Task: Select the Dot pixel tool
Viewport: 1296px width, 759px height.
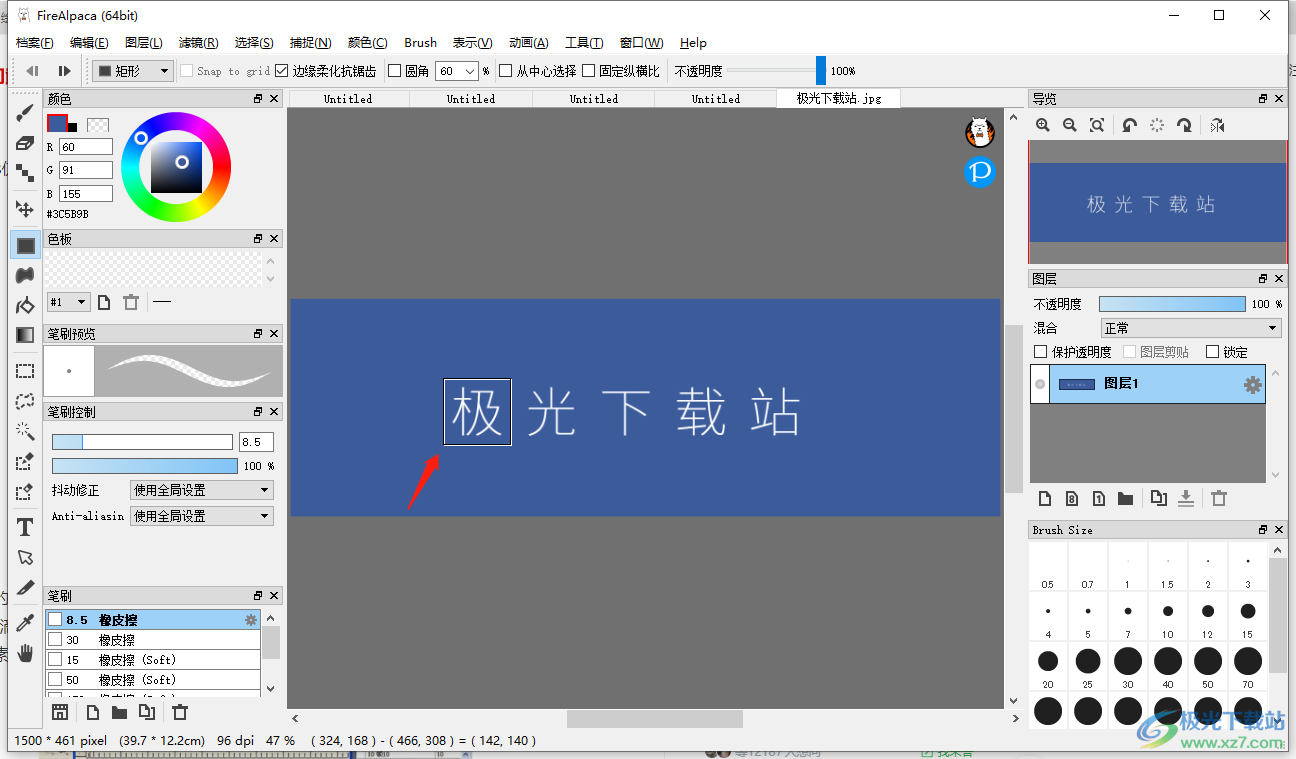Action: pos(25,171)
